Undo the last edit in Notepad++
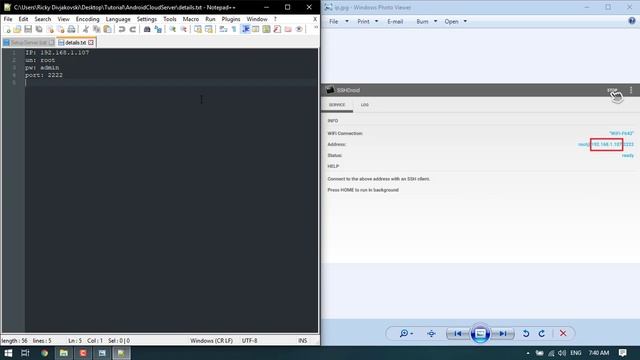This screenshot has height=360, width=640. click(x=122, y=29)
